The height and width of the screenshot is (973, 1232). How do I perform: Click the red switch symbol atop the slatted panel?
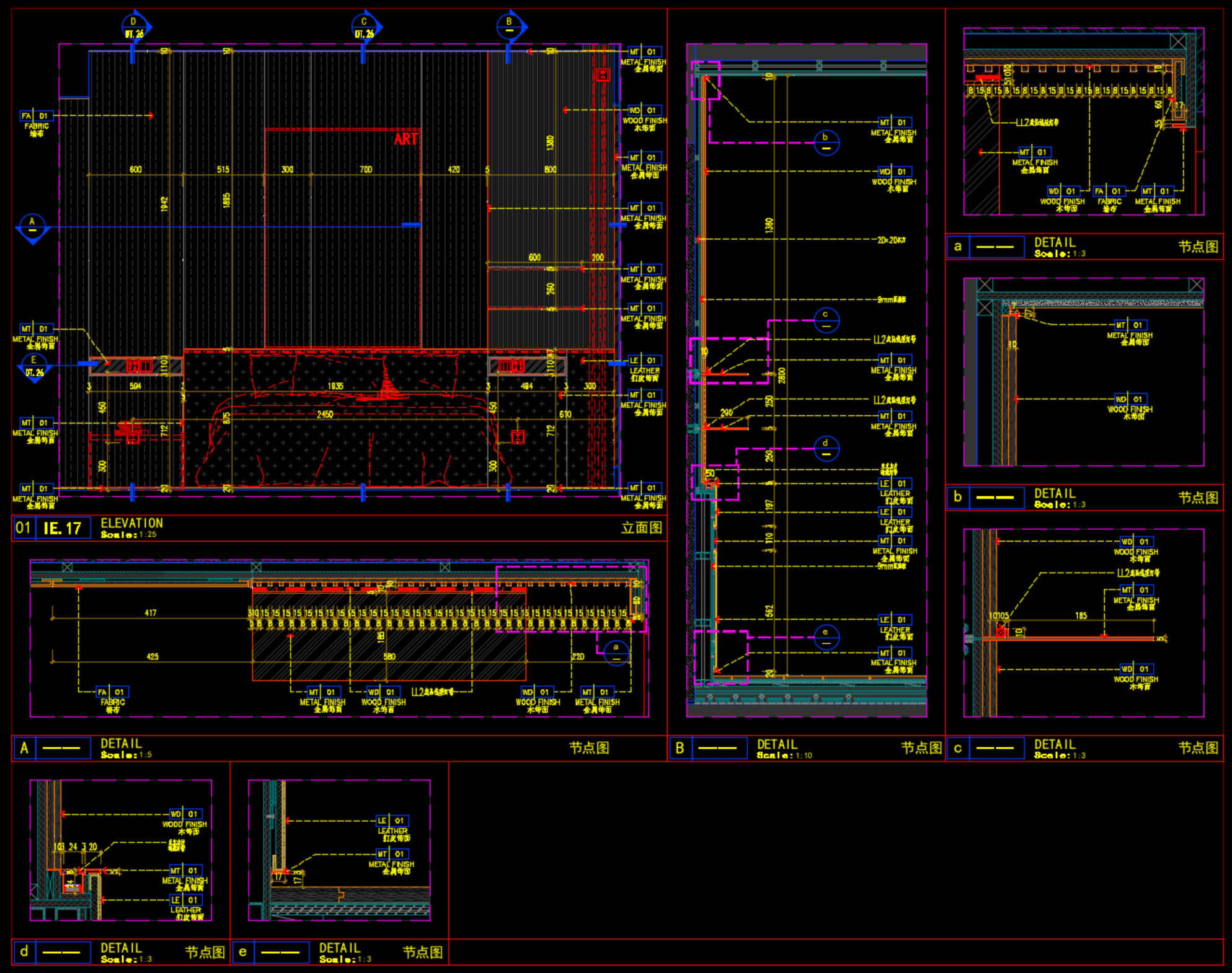pos(603,75)
